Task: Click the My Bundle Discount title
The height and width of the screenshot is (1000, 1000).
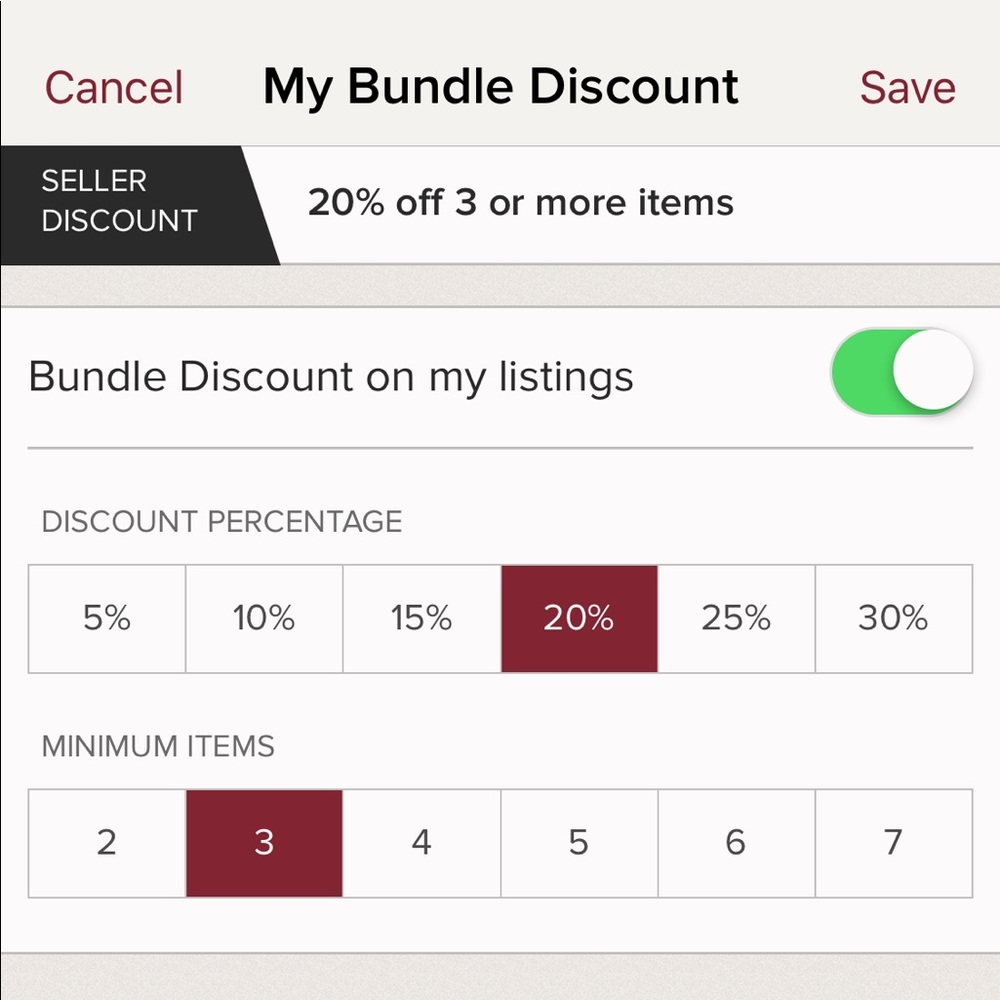Action: point(500,87)
